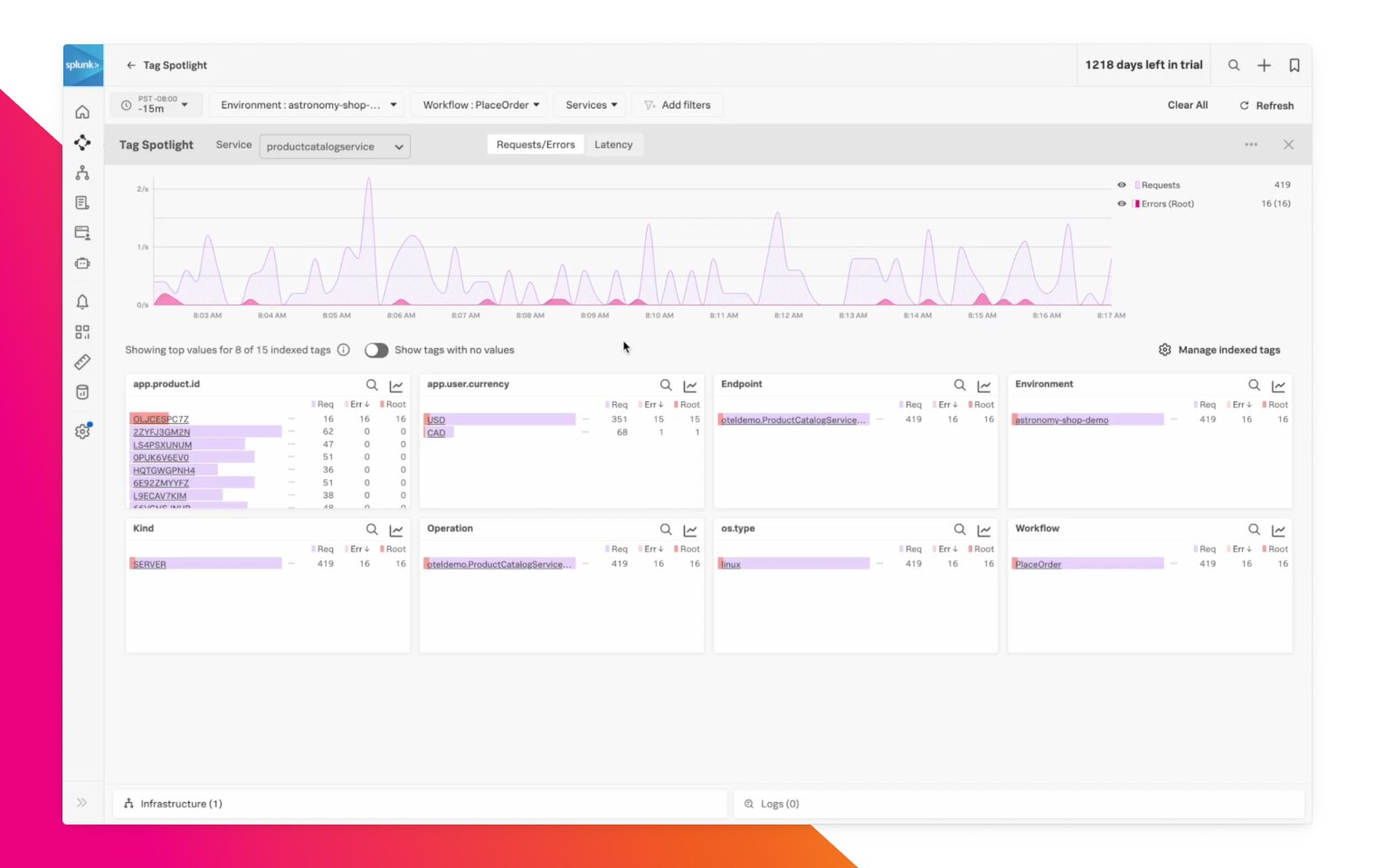1375x868 pixels.
Task: Click the settings gear with notification dot
Action: coord(82,430)
